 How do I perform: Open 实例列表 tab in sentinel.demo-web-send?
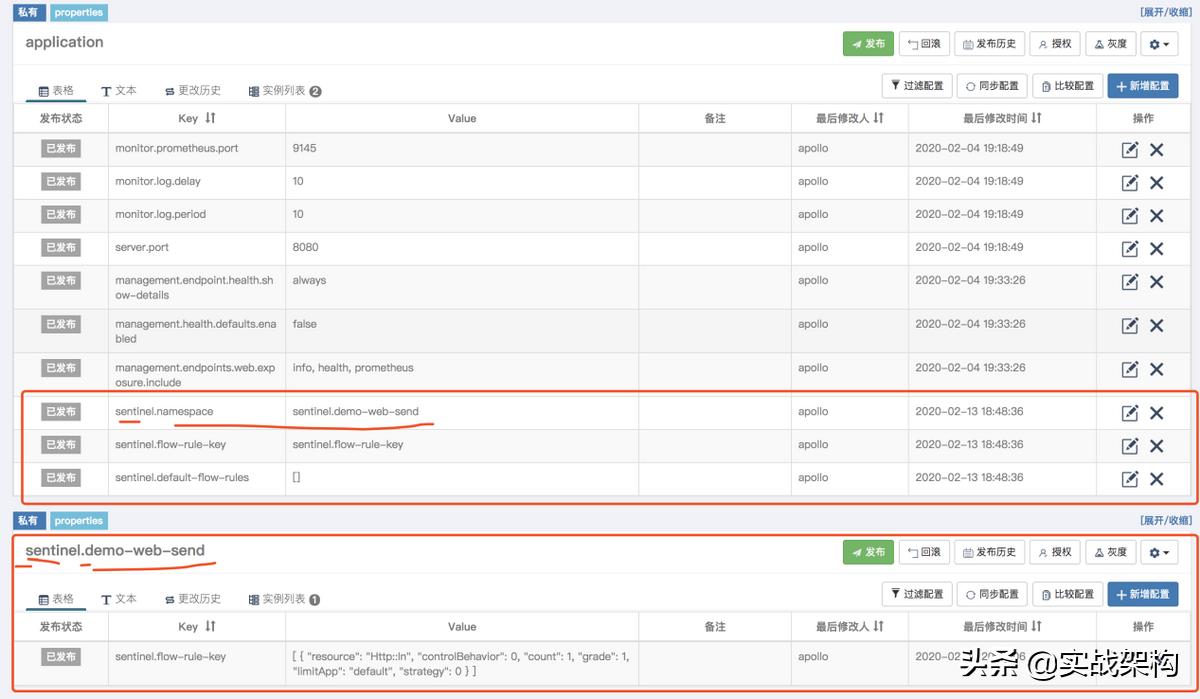(284, 599)
